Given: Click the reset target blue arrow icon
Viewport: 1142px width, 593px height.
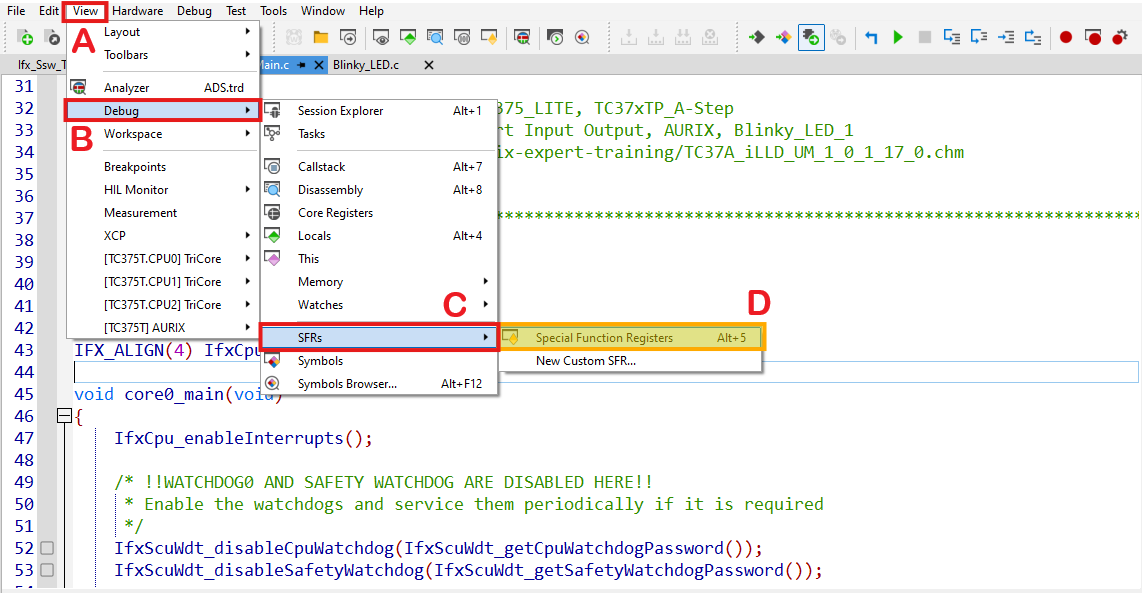Looking at the screenshot, I should click(871, 37).
